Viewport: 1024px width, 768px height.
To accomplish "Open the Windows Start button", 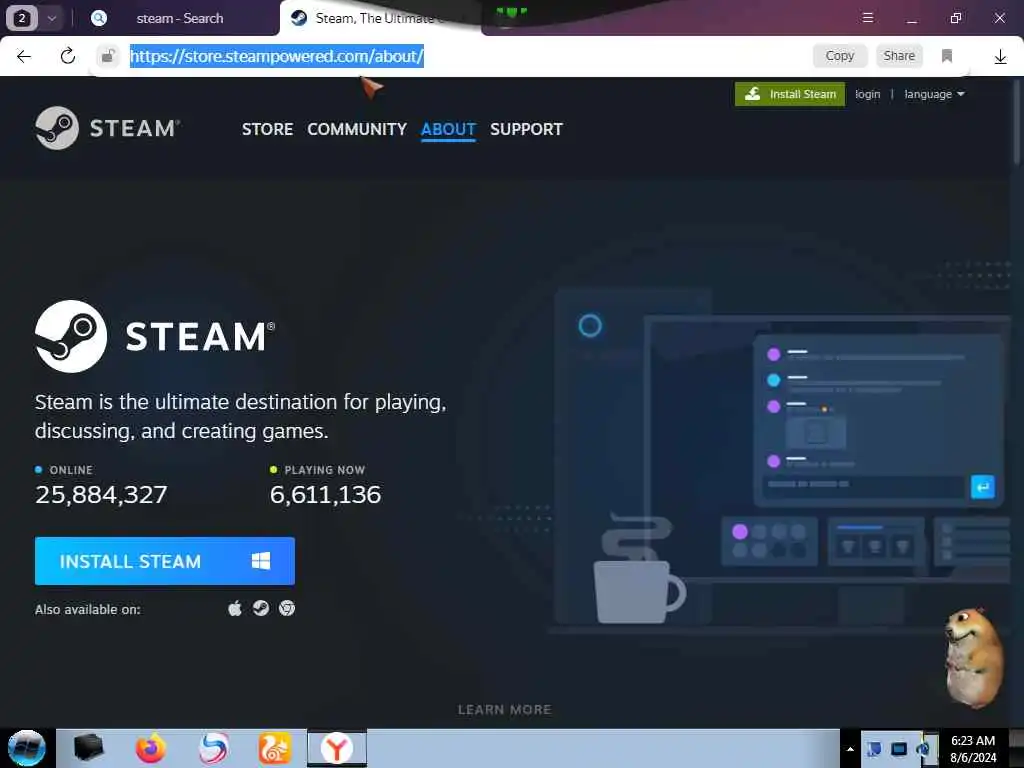I will (x=27, y=748).
